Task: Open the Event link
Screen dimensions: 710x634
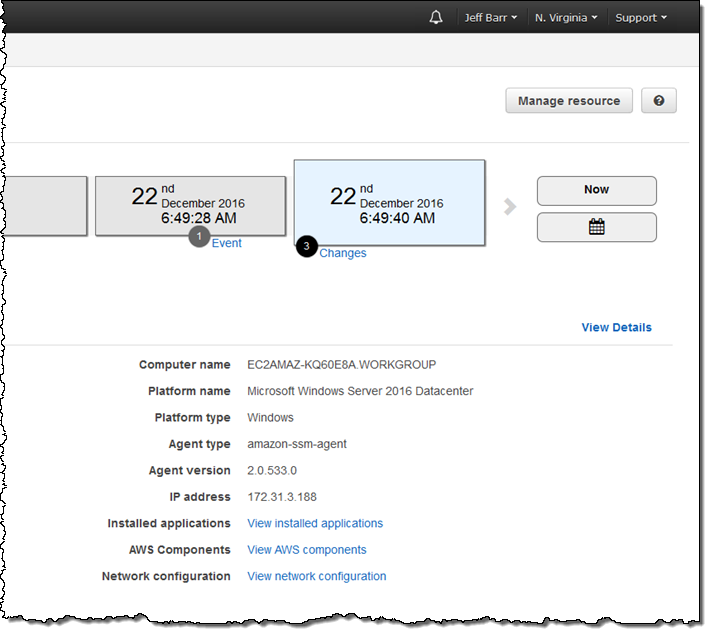Action: [x=226, y=243]
